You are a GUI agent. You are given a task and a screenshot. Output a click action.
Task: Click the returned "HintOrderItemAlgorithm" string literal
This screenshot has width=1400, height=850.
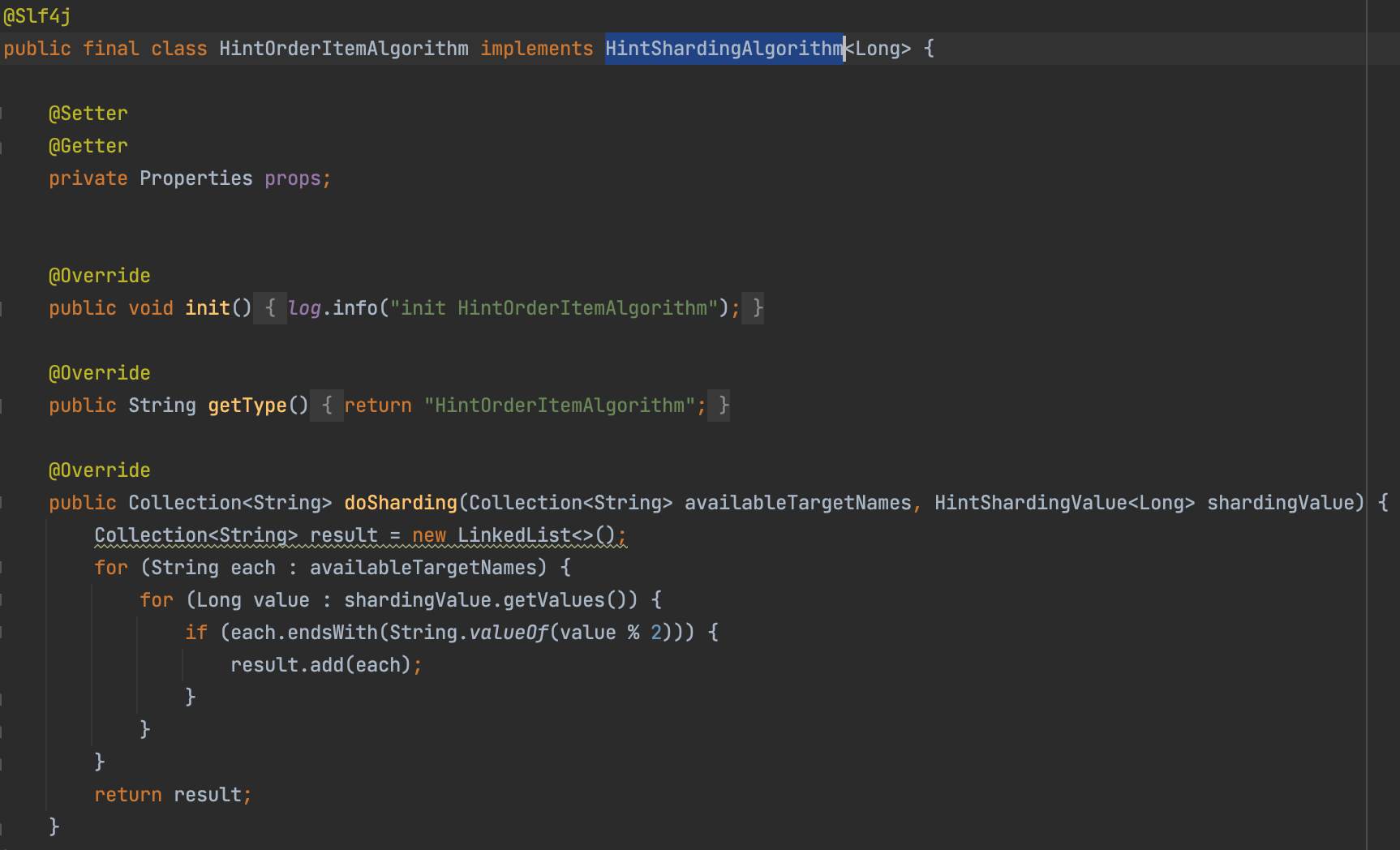point(560,406)
